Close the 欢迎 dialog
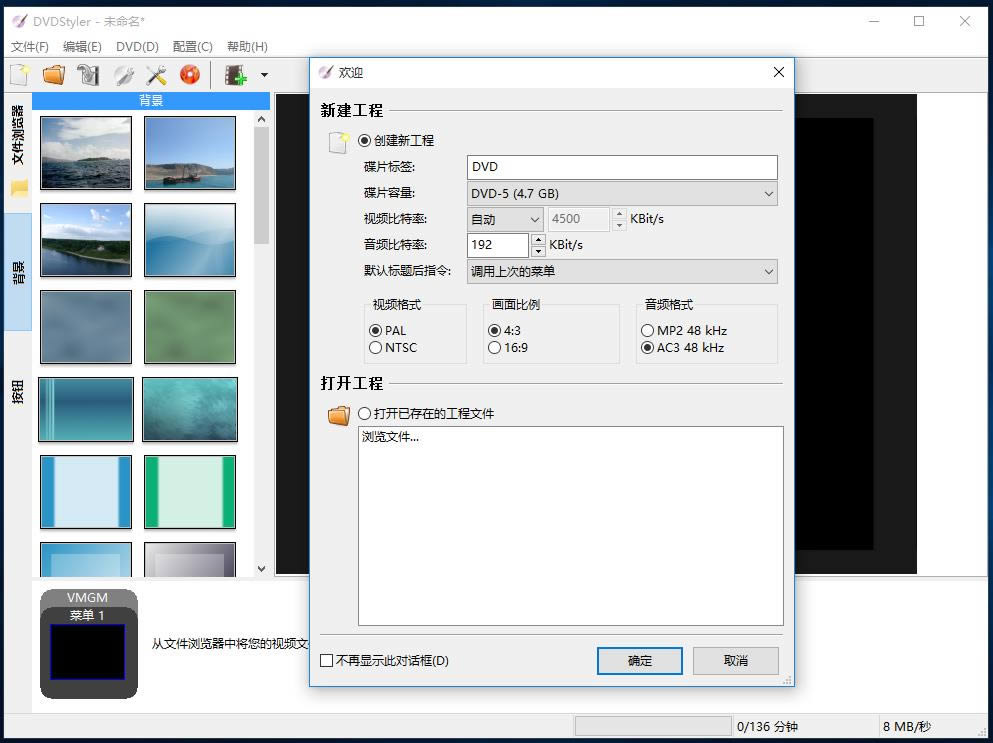Screen dimensions: 993x743 779,72
